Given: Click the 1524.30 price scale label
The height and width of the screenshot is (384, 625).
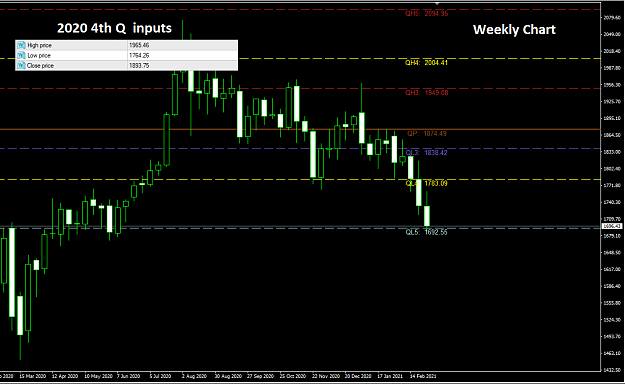Looking at the screenshot, I should (612, 319).
